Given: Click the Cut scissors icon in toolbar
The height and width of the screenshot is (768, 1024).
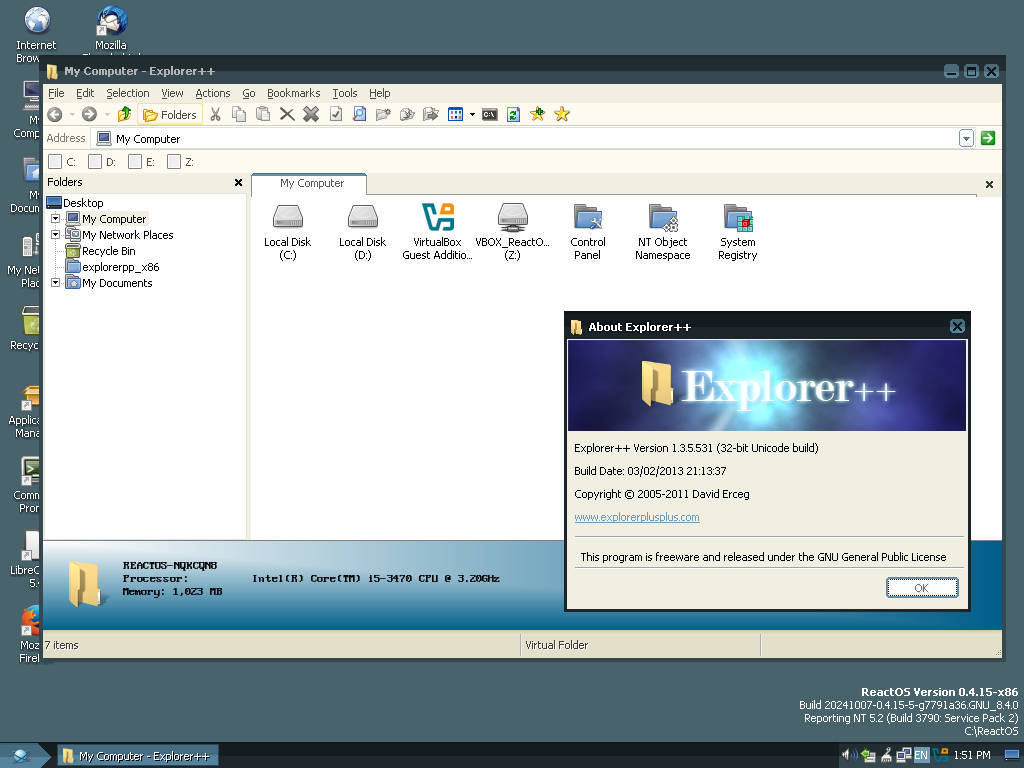Looking at the screenshot, I should pos(214,114).
